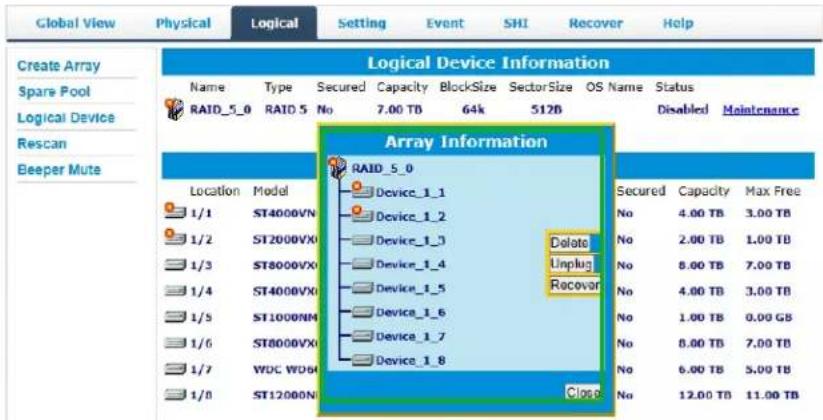Image resolution: width=823 pixels, height=420 pixels.
Task: Select Device_1_7 label in array tree
Action: (x=410, y=337)
